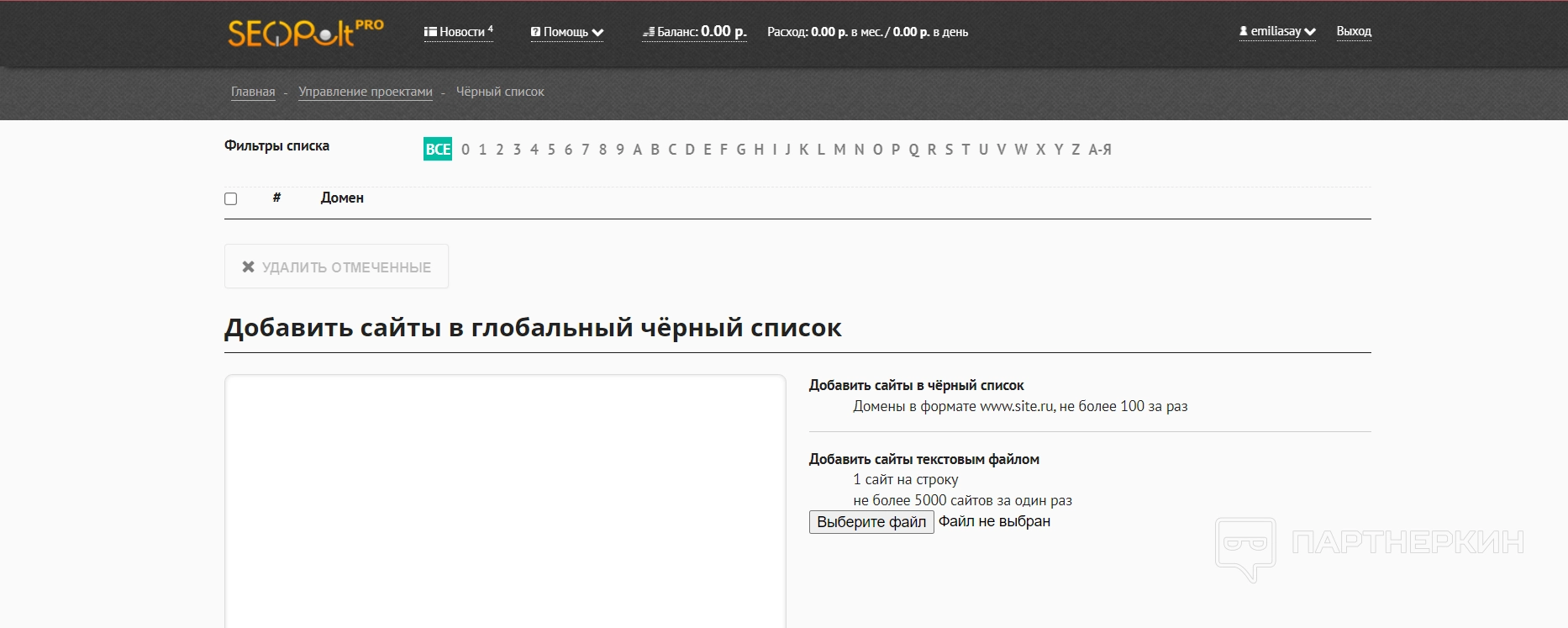Filter domains by letter I

(775, 150)
